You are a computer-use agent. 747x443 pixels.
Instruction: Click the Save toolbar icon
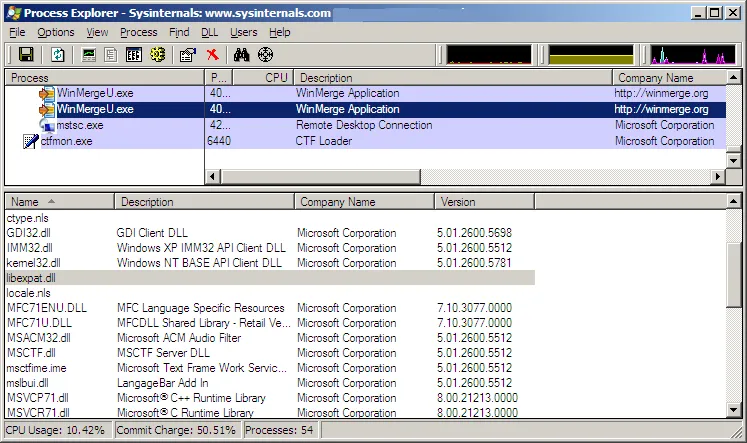click(26, 55)
